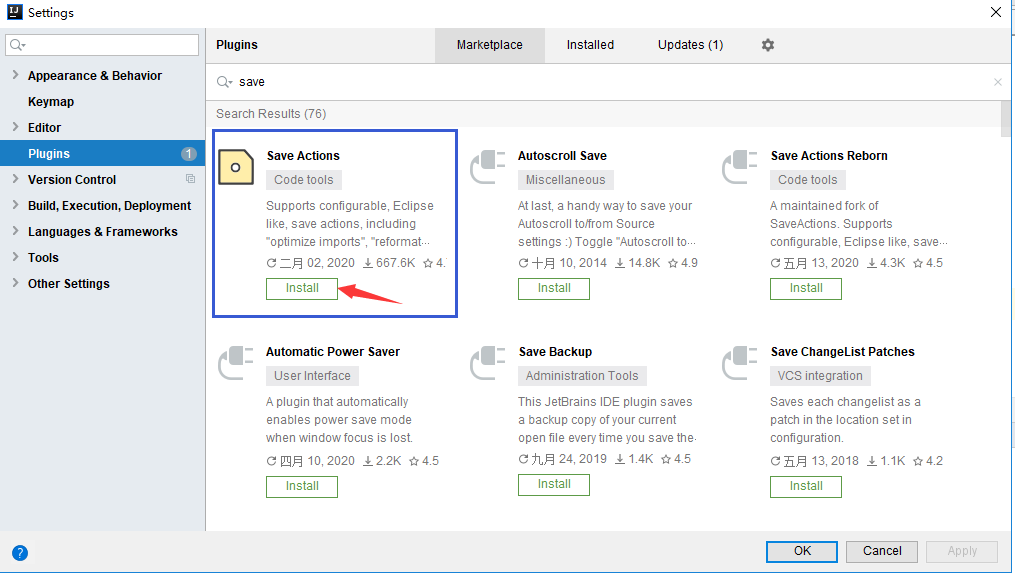Expand the Version Control section
The width and height of the screenshot is (1015, 574).
16,179
